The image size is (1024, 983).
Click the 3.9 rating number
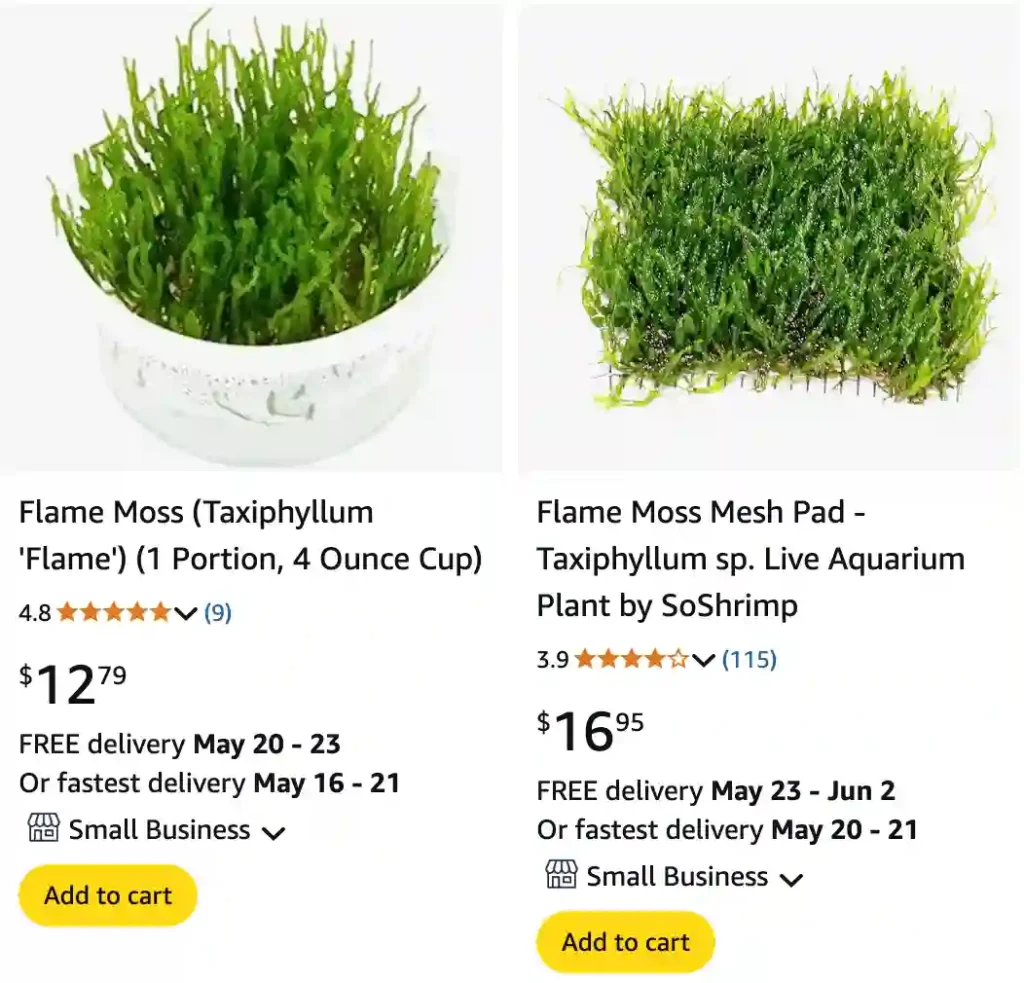click(553, 660)
